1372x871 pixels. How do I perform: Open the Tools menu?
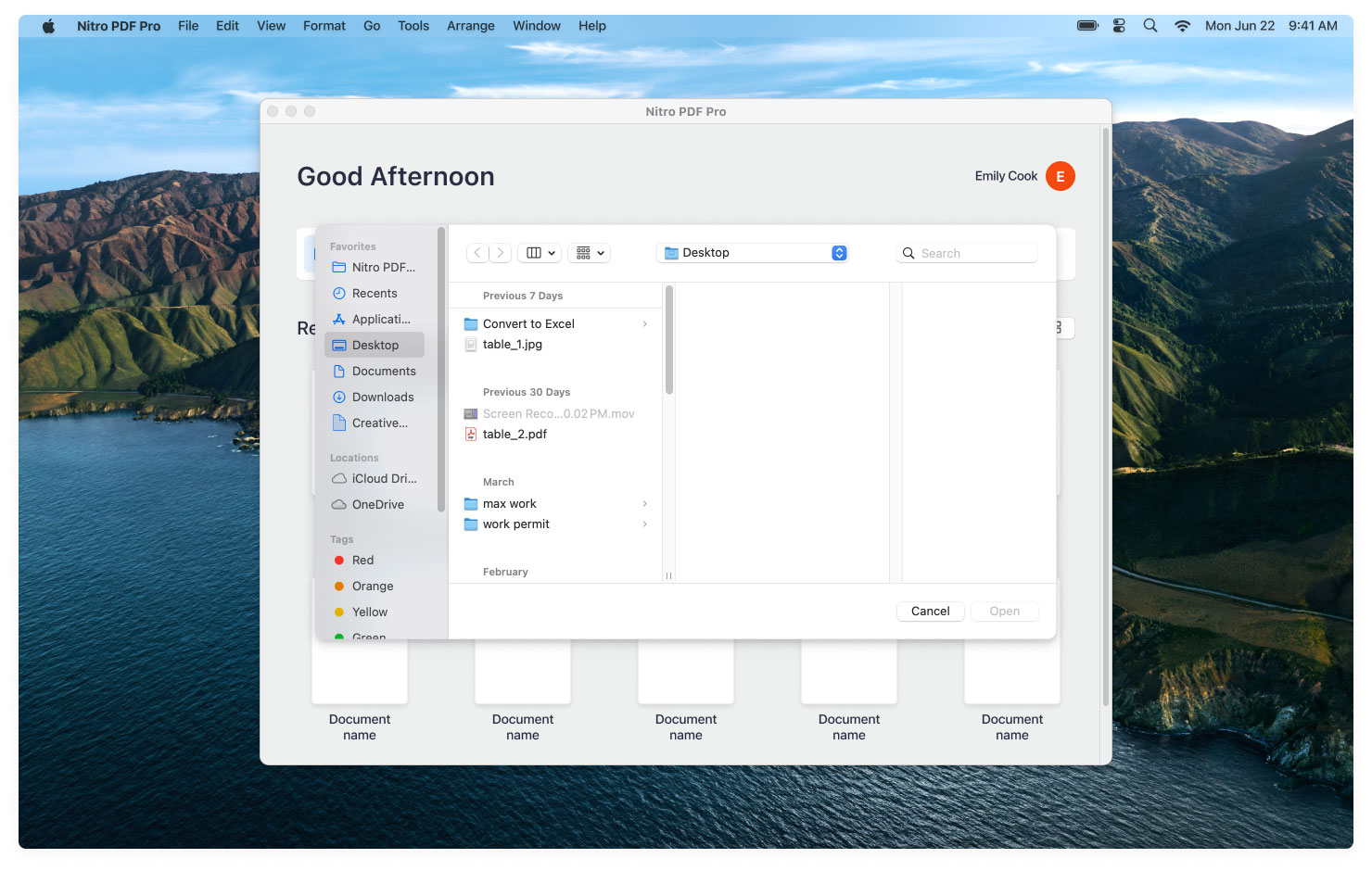413,26
